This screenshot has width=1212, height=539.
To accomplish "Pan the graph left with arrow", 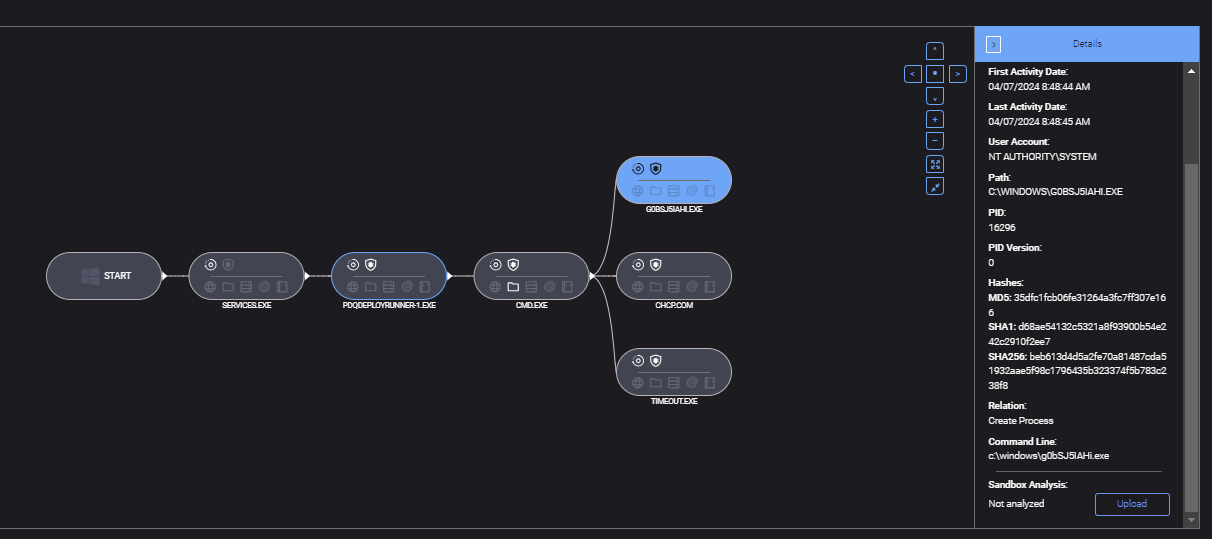I will pos(912,73).
